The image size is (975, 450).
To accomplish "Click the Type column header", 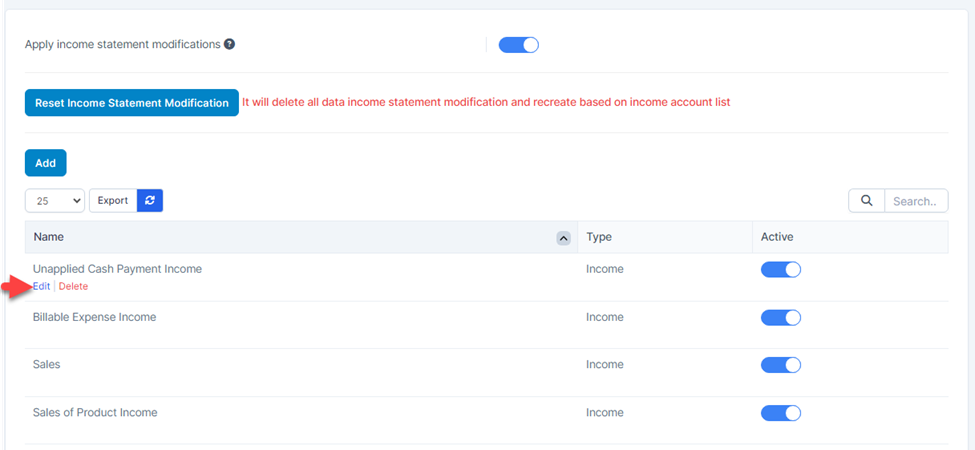I will (x=599, y=237).
